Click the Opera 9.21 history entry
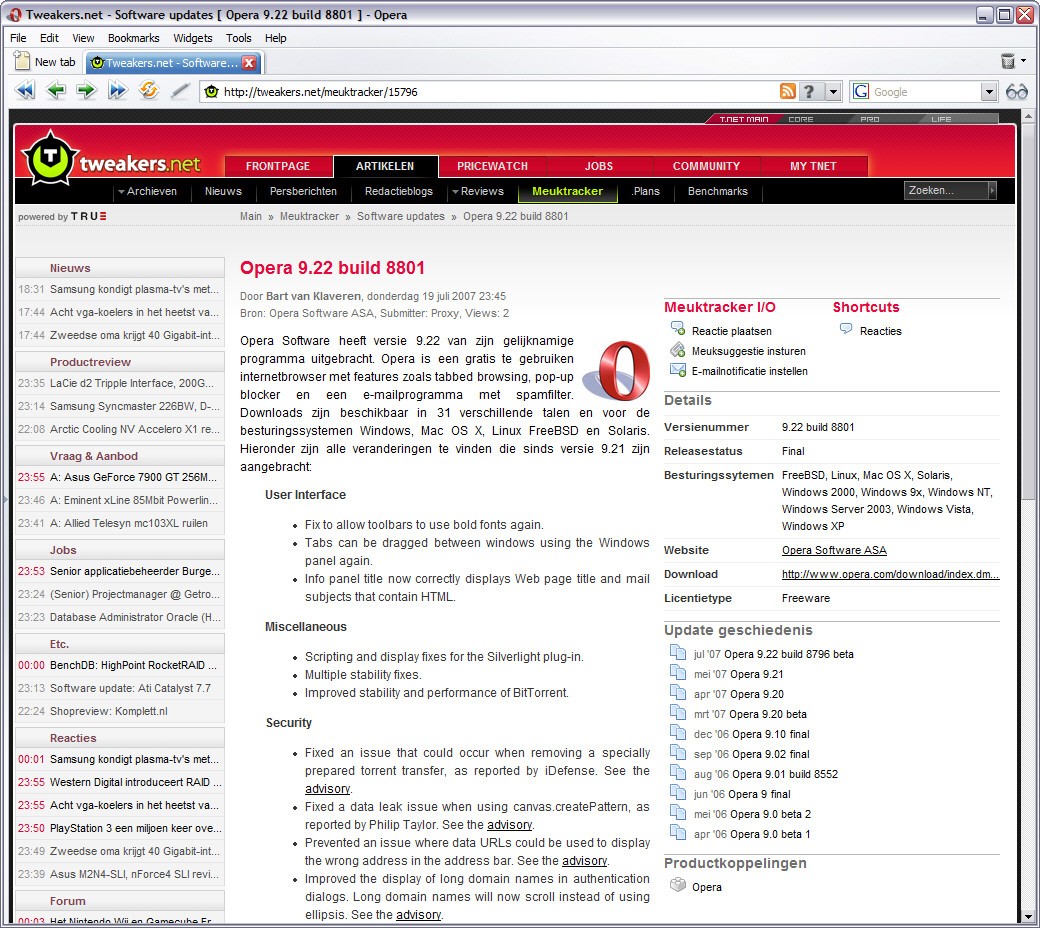The image size is (1040, 928). [x=756, y=674]
